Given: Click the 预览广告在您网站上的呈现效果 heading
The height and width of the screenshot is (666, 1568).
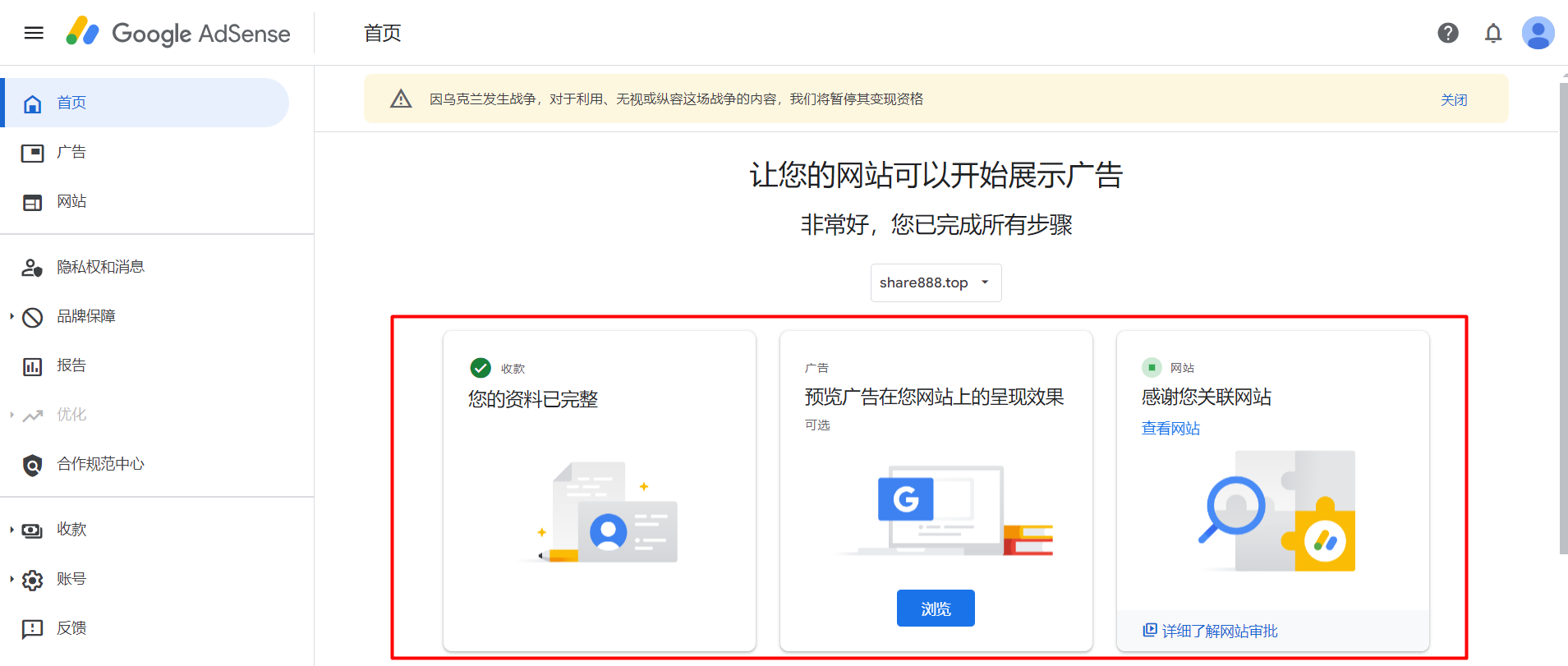Looking at the screenshot, I should point(934,397).
